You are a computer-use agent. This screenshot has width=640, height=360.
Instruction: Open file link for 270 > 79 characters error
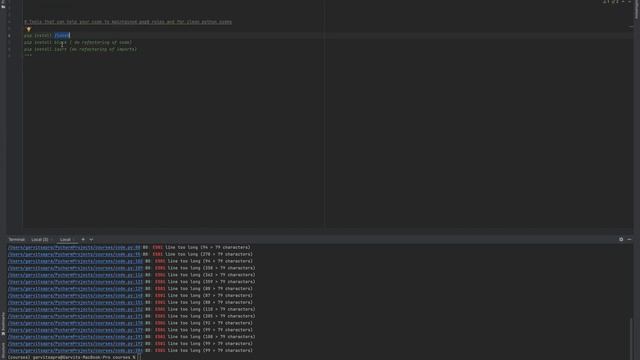74,254
